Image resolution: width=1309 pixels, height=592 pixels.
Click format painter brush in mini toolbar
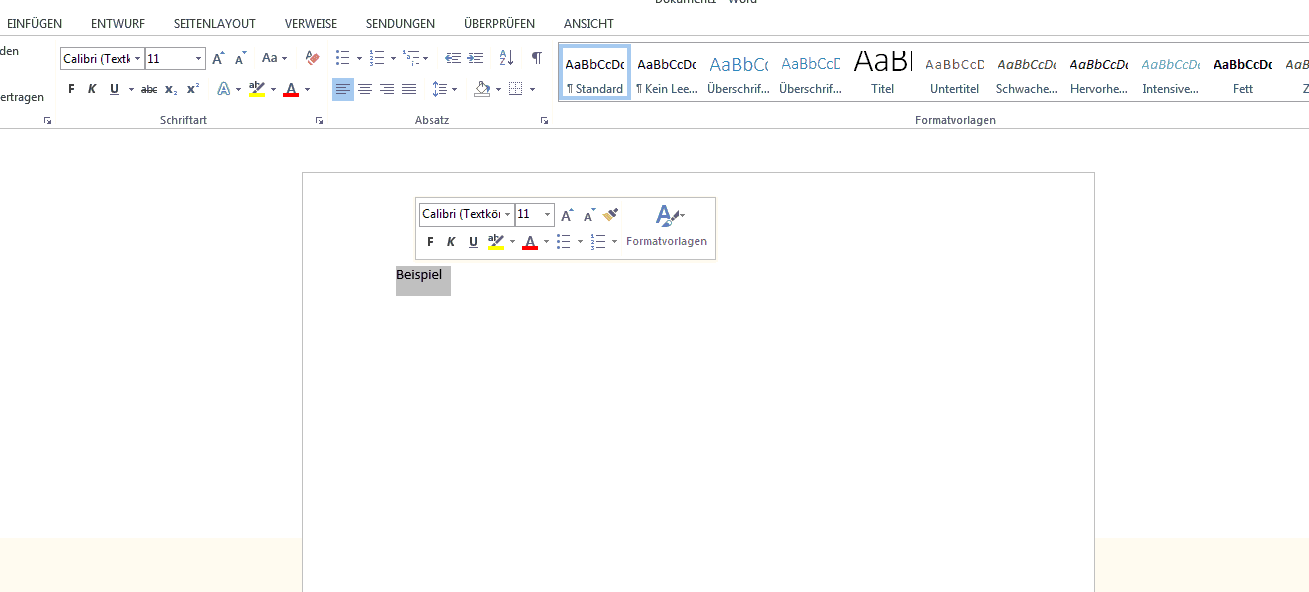(x=611, y=214)
